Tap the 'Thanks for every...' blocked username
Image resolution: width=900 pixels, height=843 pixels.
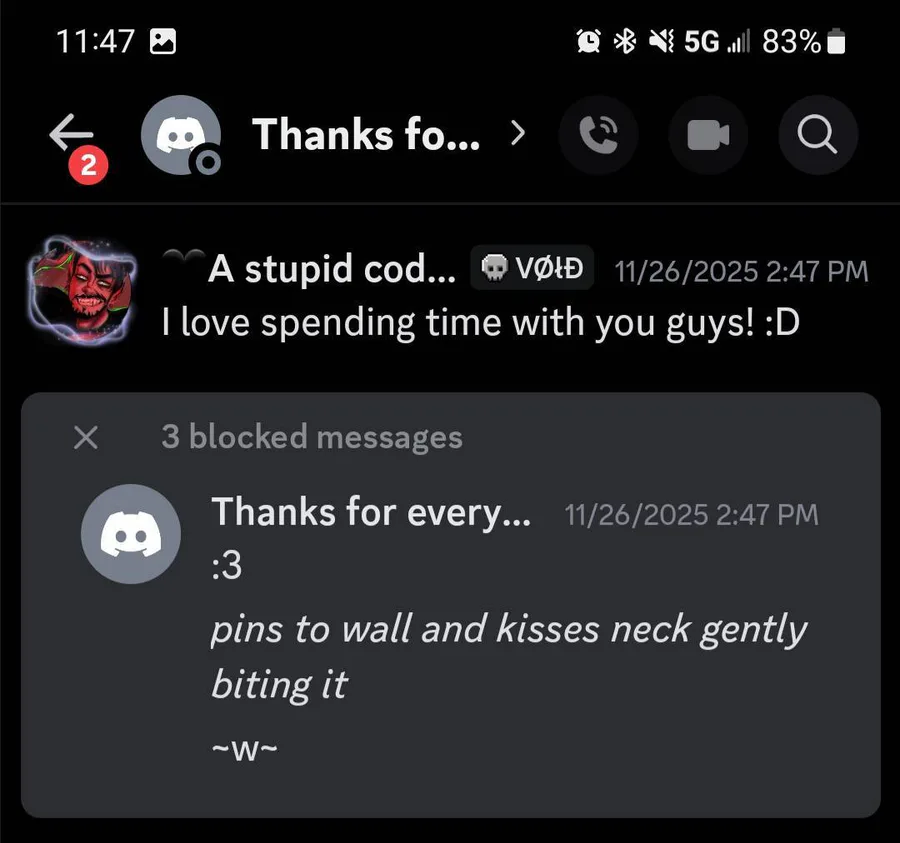(371, 512)
